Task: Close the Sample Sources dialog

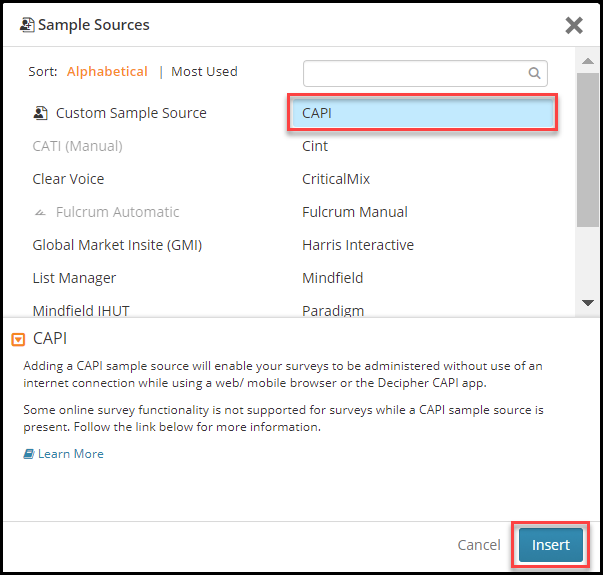Action: coord(574,25)
